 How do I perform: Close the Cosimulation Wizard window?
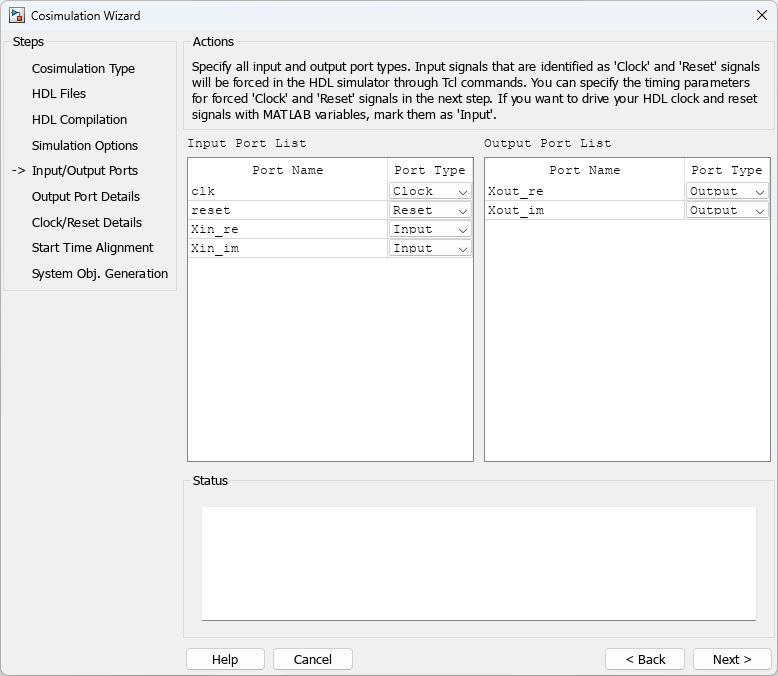tap(761, 15)
